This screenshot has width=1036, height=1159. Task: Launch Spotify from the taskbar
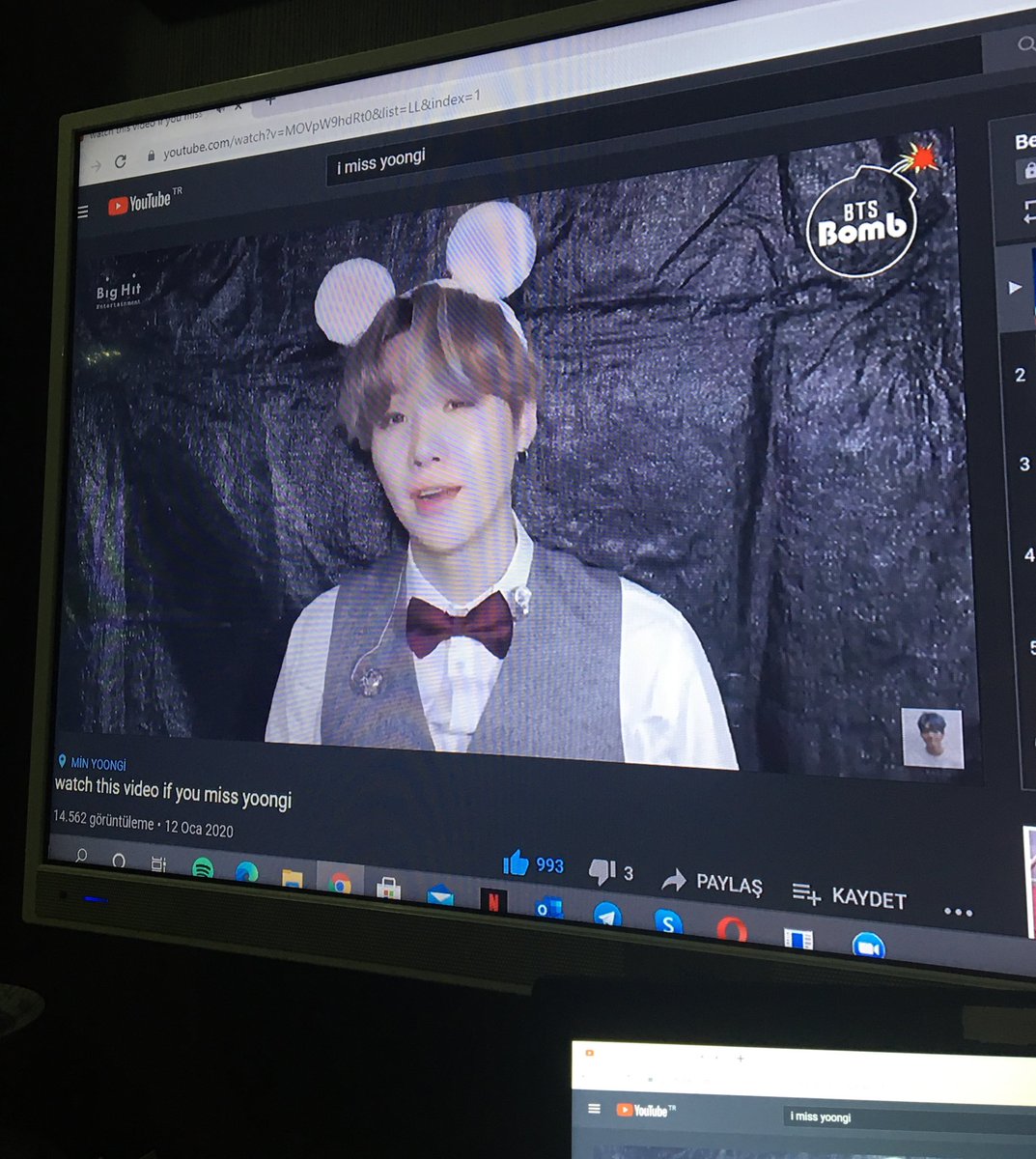click(203, 867)
